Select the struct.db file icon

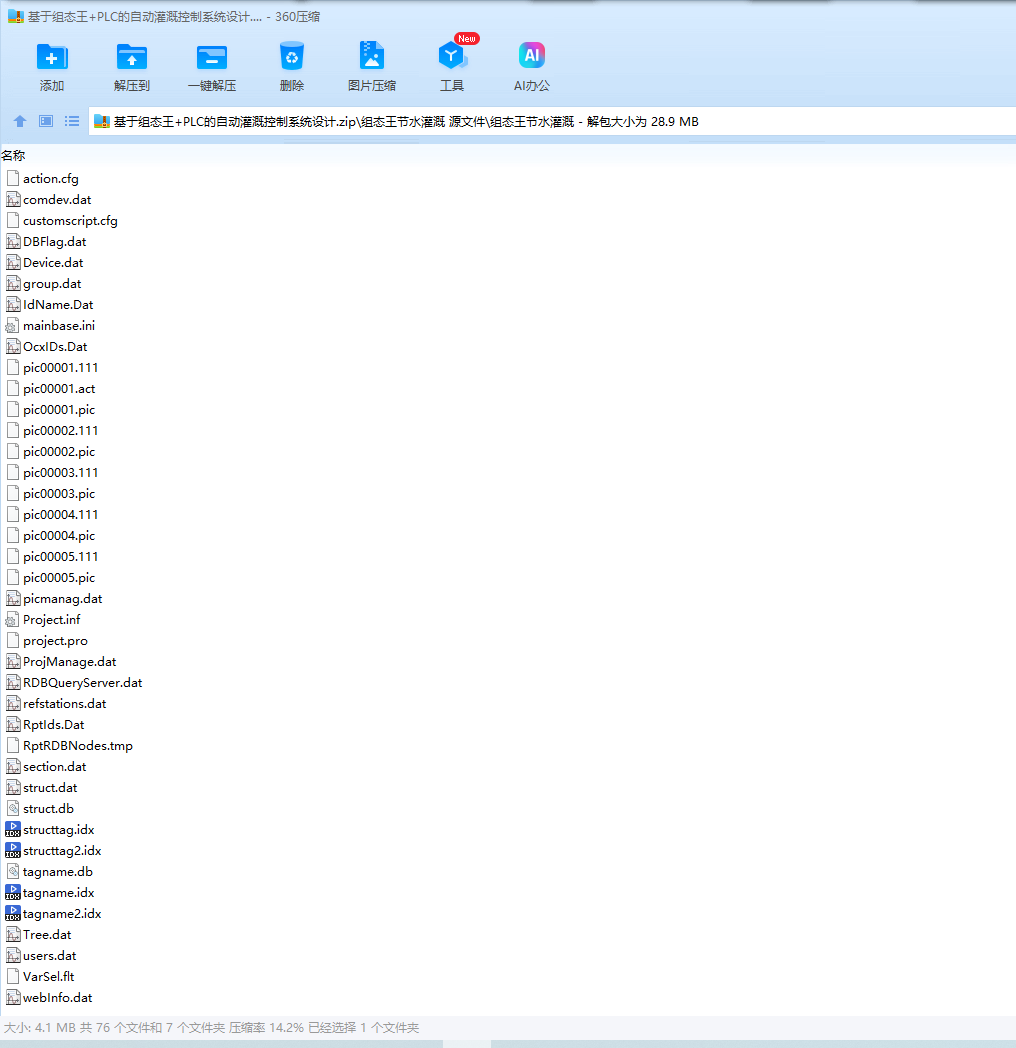click(x=13, y=809)
